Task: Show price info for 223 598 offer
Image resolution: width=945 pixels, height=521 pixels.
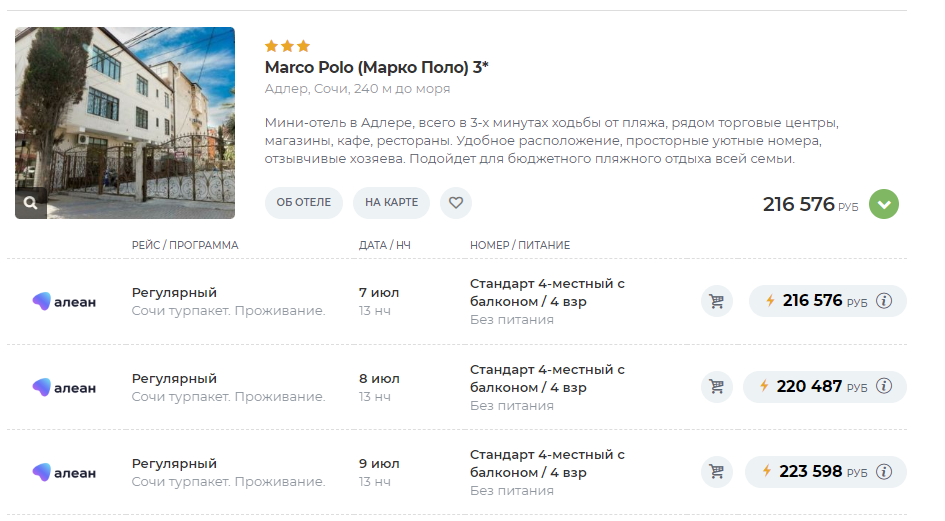Action: coord(884,472)
